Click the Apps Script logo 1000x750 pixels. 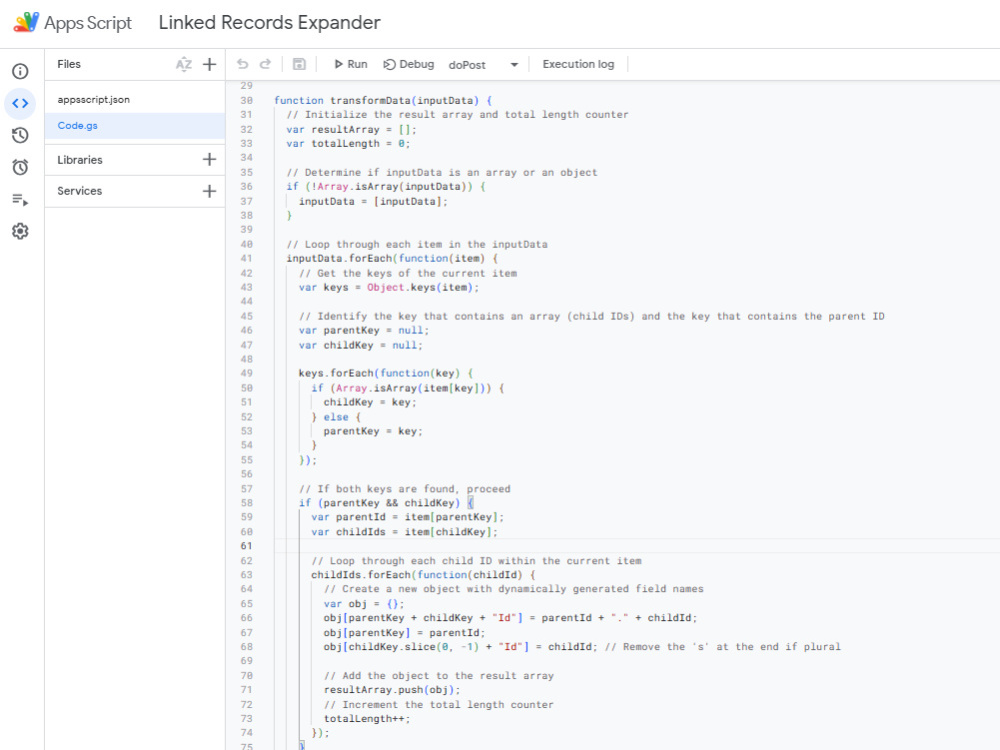[24, 22]
